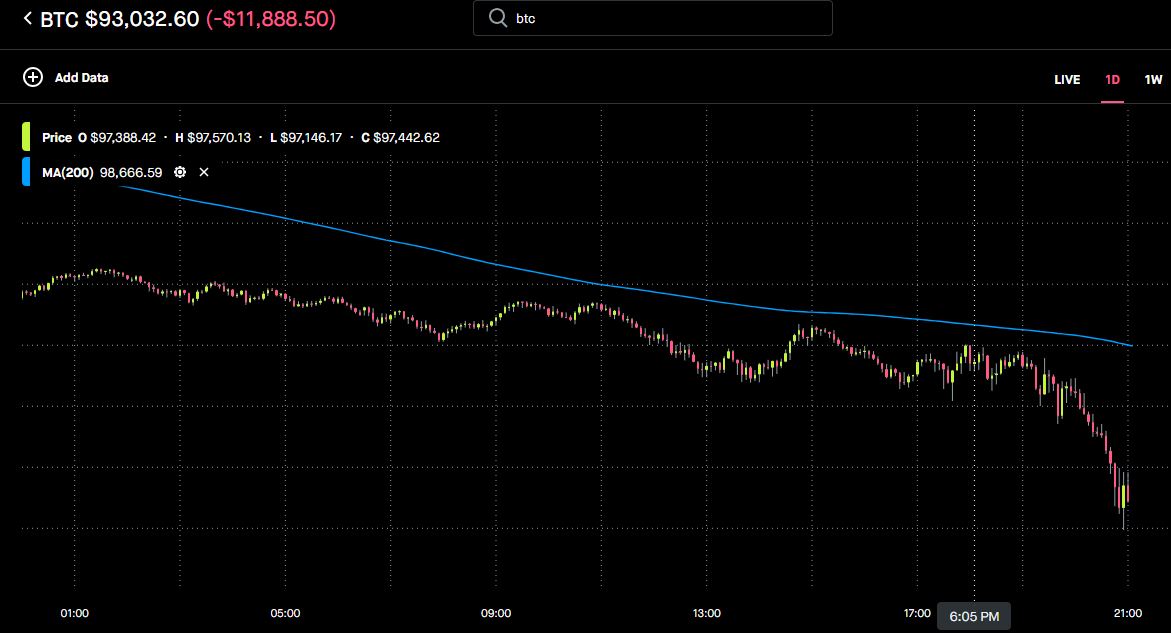Focus the search field containing btc
Viewport: 1171px width, 633px height.
tap(653, 18)
